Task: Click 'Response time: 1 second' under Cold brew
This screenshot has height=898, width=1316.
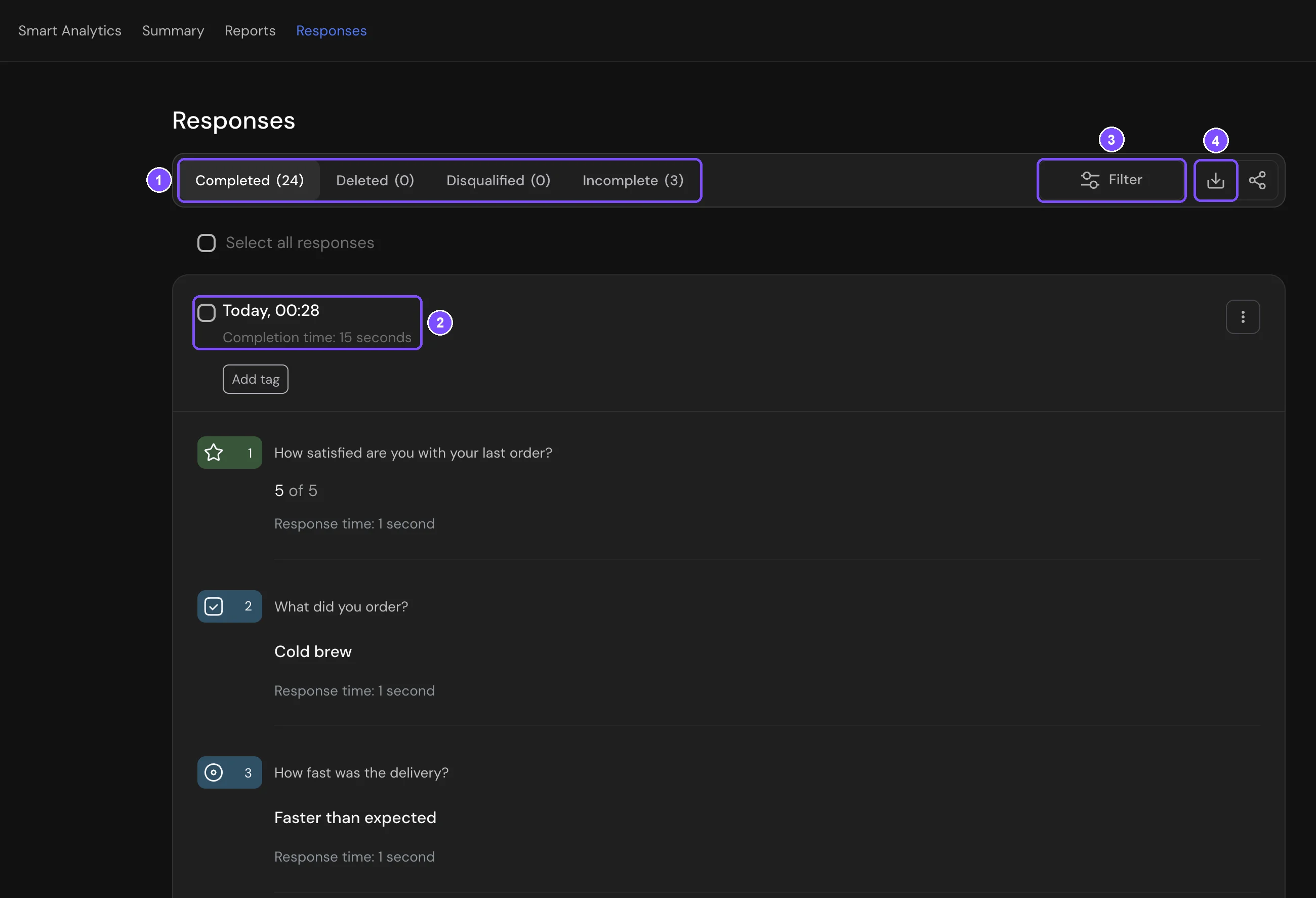Action: 354,691
